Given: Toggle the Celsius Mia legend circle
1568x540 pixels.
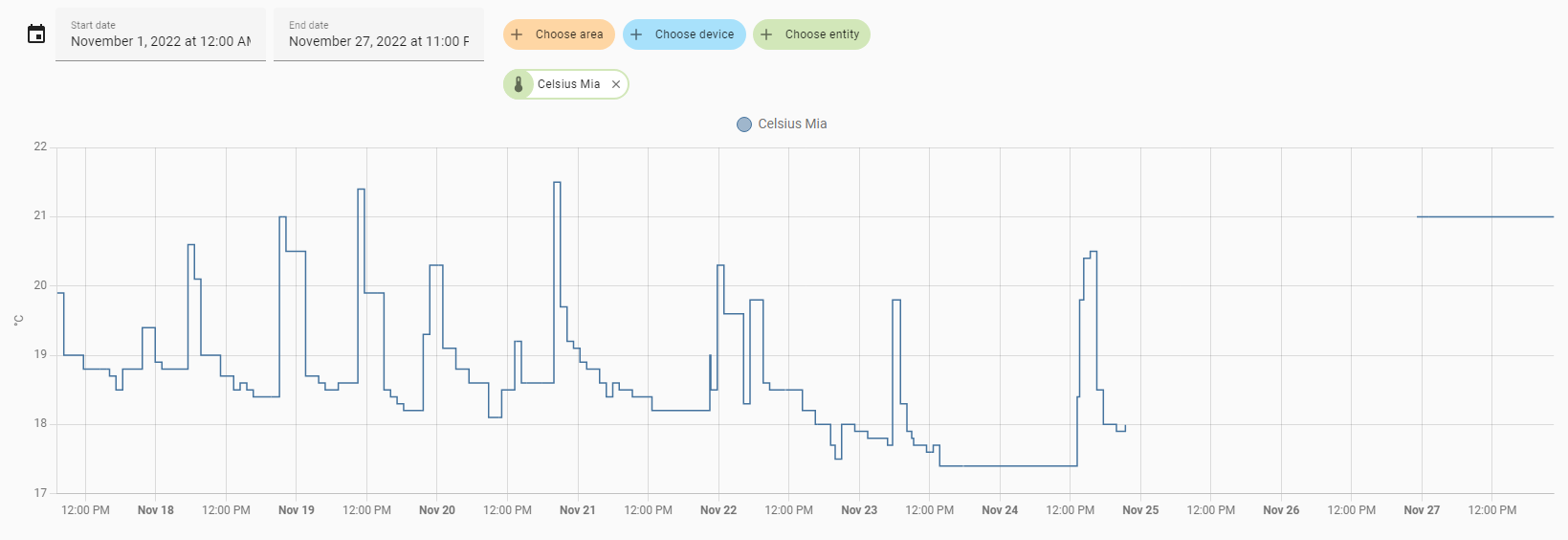Looking at the screenshot, I should click(744, 124).
